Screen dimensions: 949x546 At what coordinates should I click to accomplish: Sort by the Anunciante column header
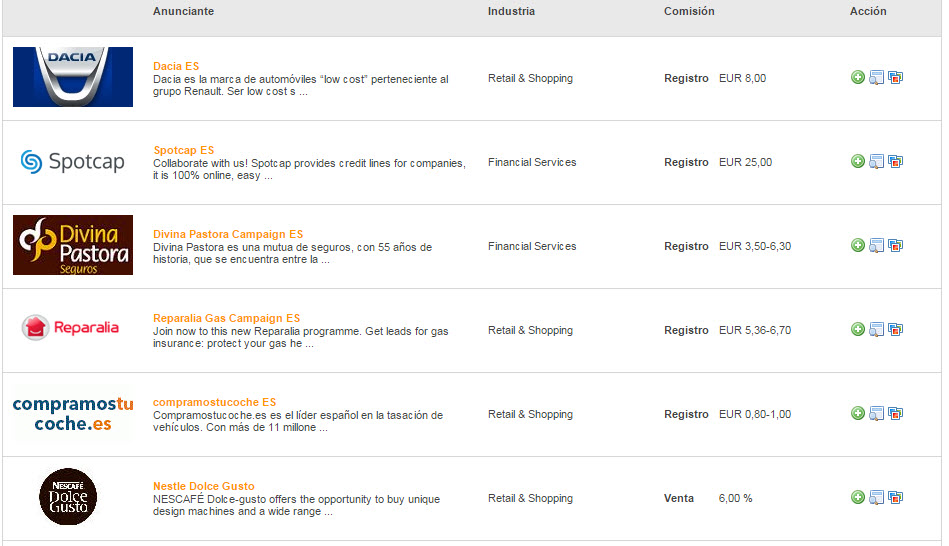pyautogui.click(x=183, y=11)
